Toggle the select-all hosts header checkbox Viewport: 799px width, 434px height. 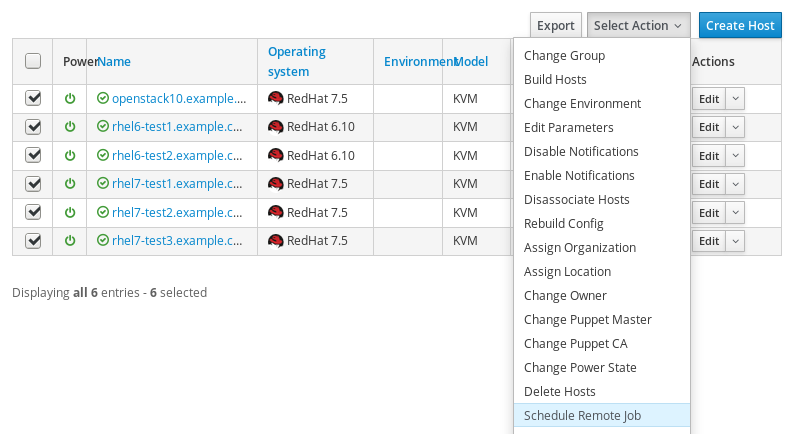click(33, 61)
